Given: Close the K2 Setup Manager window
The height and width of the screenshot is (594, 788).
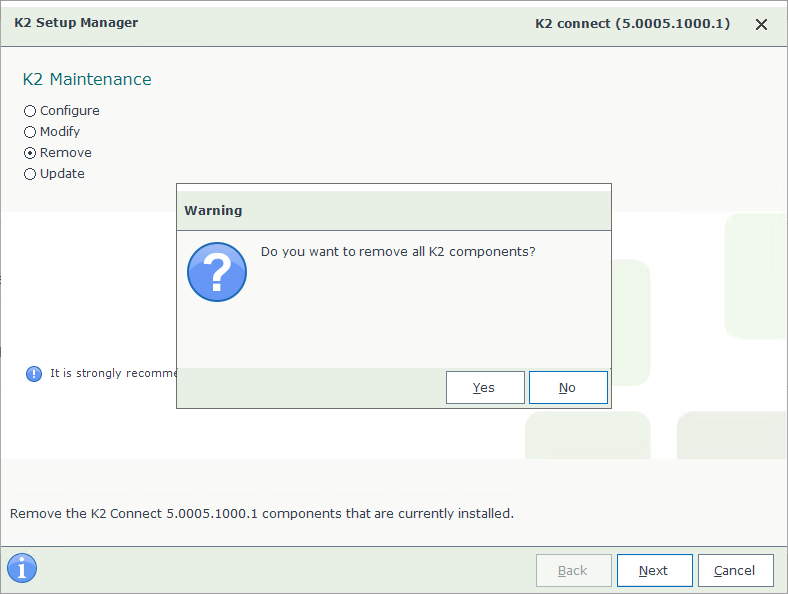Looking at the screenshot, I should 761,24.
